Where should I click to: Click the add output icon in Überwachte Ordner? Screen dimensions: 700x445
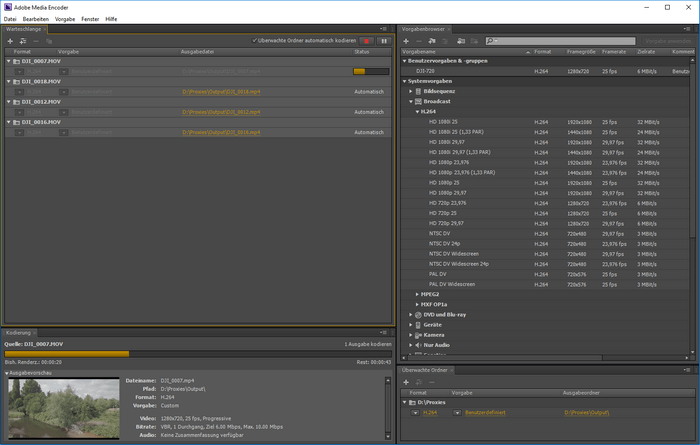click(419, 382)
